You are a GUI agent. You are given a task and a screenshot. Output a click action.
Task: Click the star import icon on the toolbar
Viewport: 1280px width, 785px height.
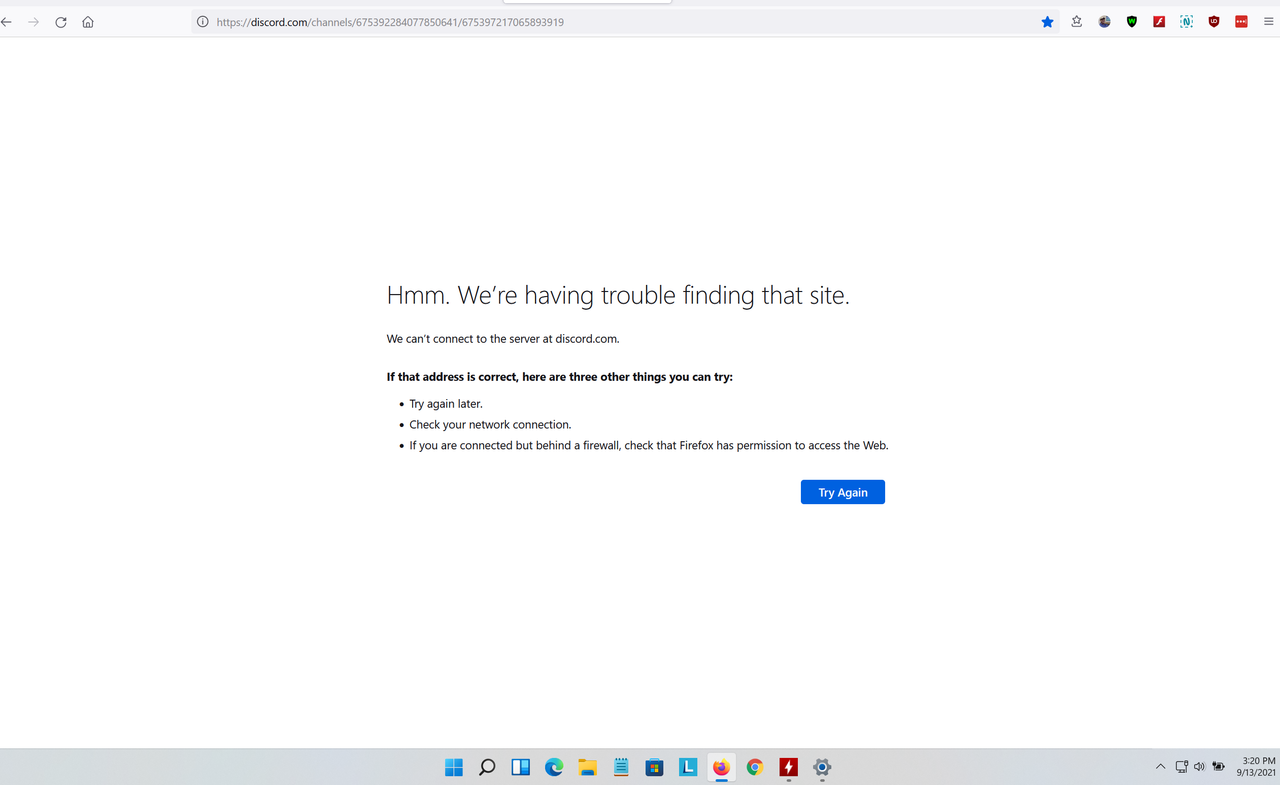pyautogui.click(x=1076, y=21)
